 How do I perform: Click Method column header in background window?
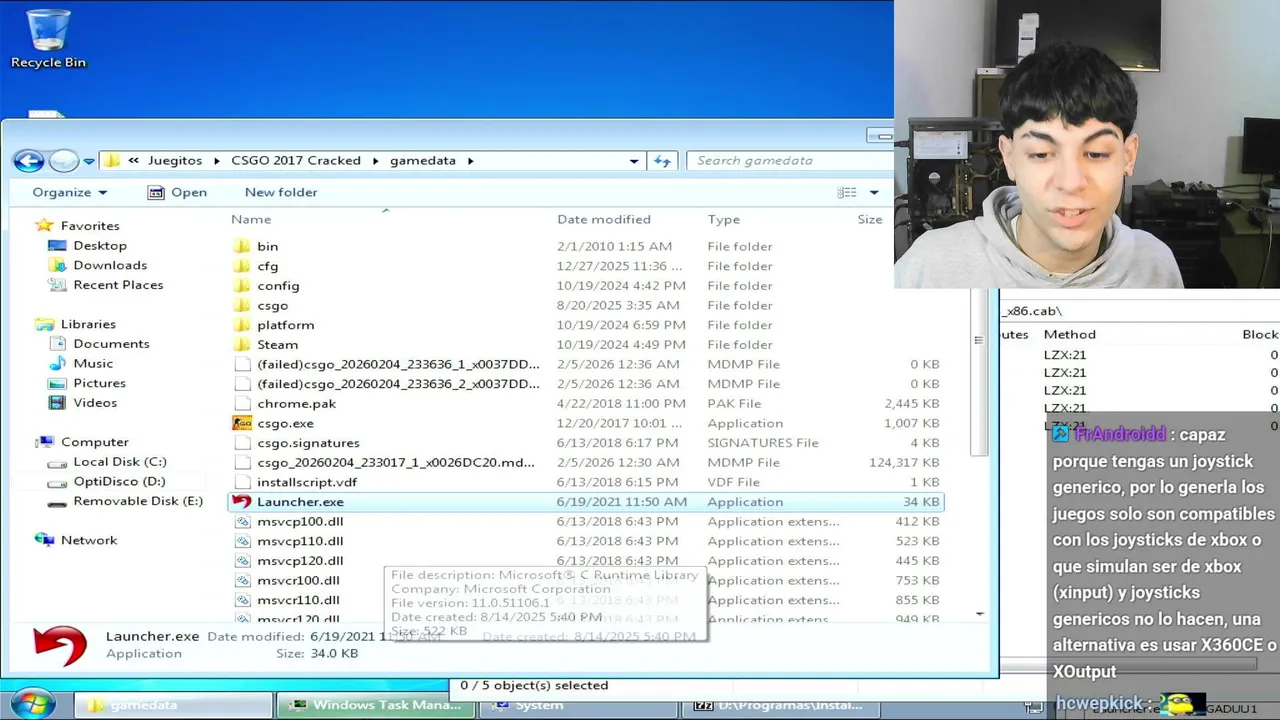(1070, 334)
